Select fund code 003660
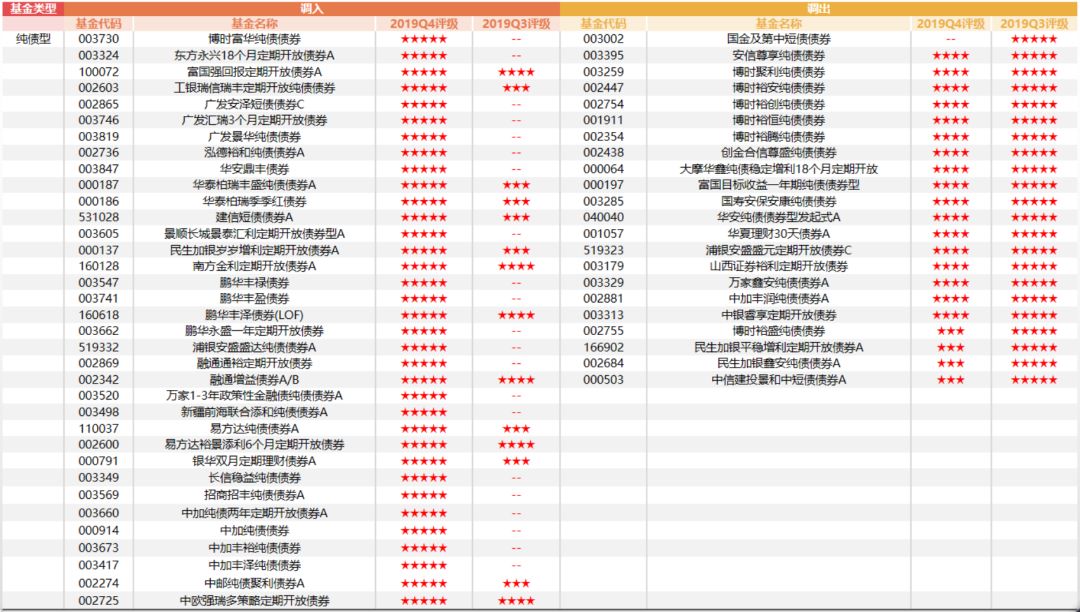 pos(98,513)
